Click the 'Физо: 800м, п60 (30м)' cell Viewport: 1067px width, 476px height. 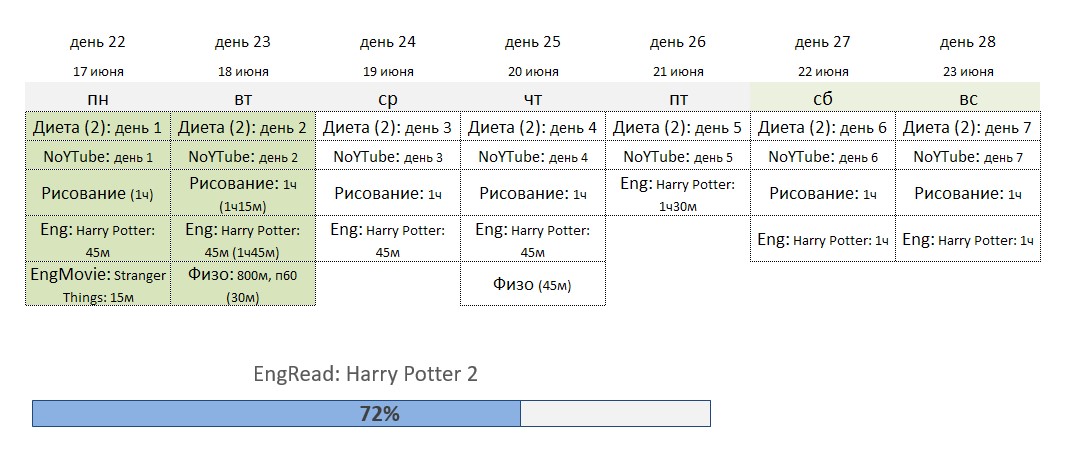click(242, 284)
